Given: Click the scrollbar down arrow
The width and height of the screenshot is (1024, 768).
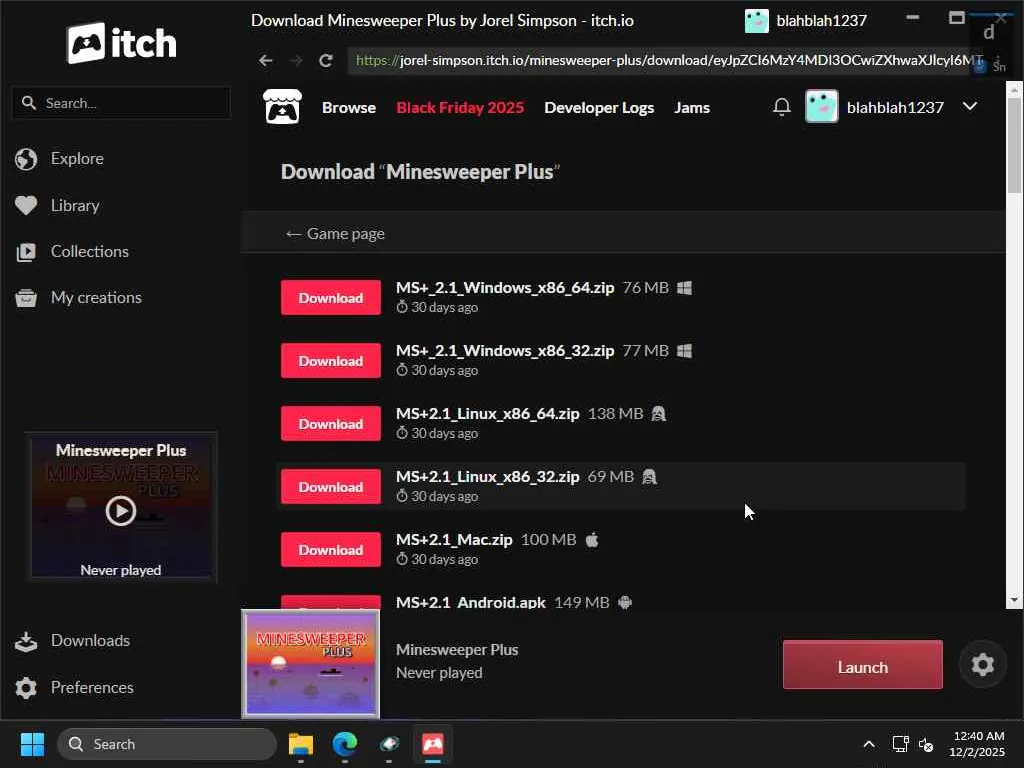Looking at the screenshot, I should [x=1014, y=601].
